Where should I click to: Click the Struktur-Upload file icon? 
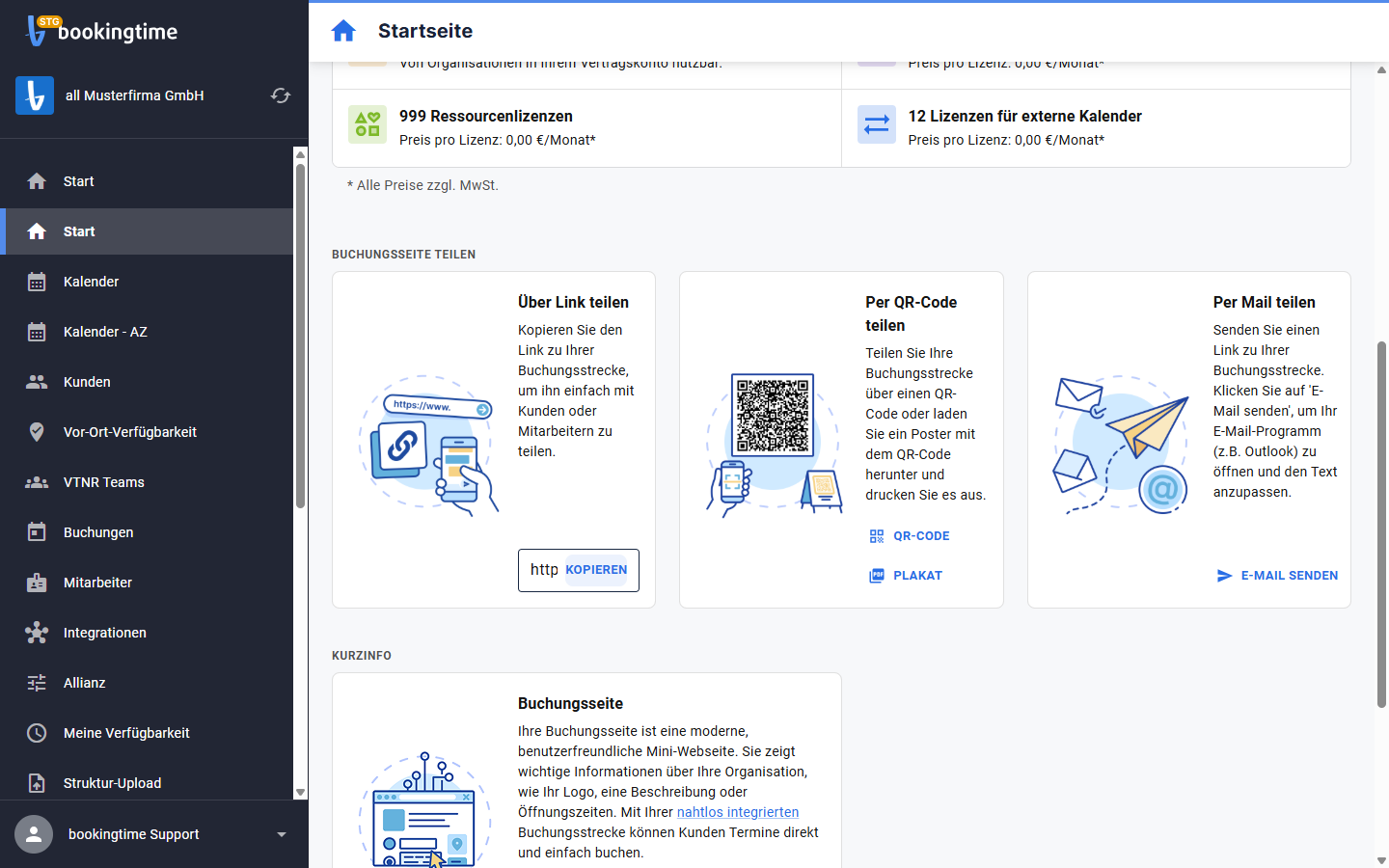[x=37, y=783]
